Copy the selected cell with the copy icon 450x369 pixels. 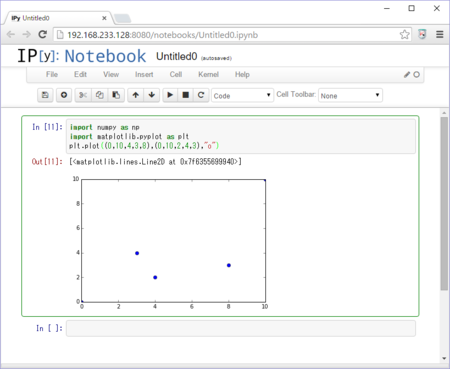(99, 95)
